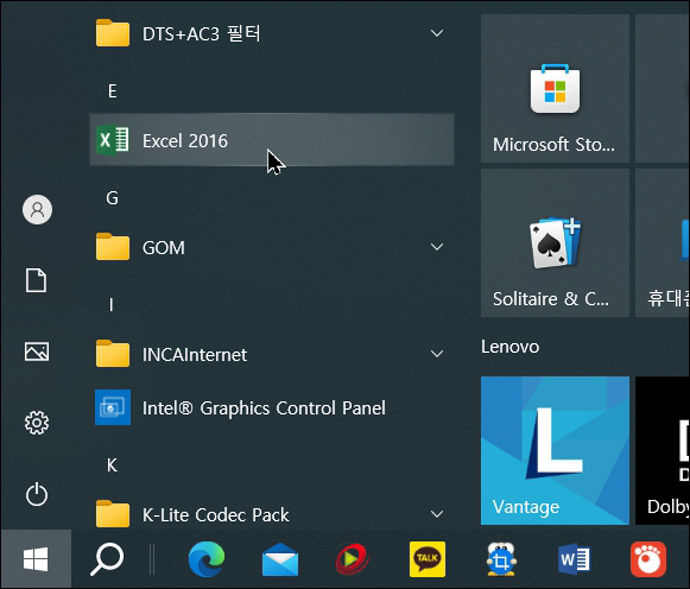690x589 pixels.
Task: Open the INCAInternet folder entry
Action: (272, 354)
